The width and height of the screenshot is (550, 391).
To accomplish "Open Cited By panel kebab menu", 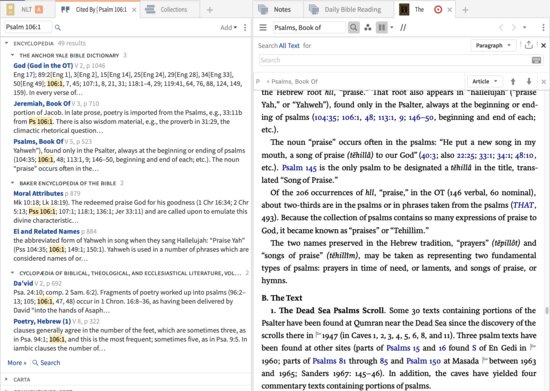I will coord(245,27).
